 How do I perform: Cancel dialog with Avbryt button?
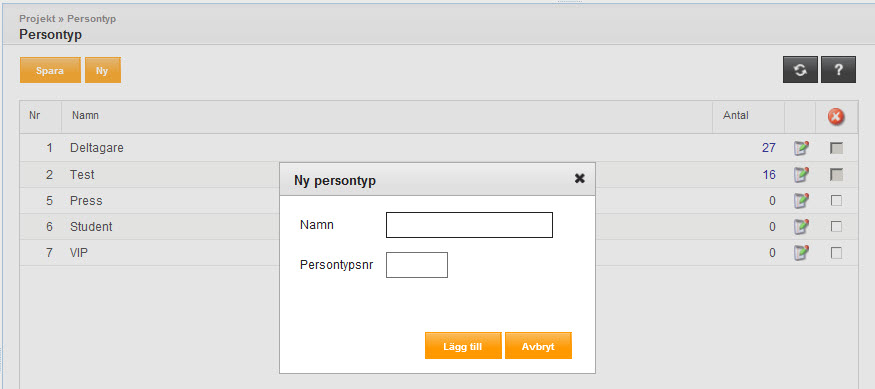coord(539,346)
